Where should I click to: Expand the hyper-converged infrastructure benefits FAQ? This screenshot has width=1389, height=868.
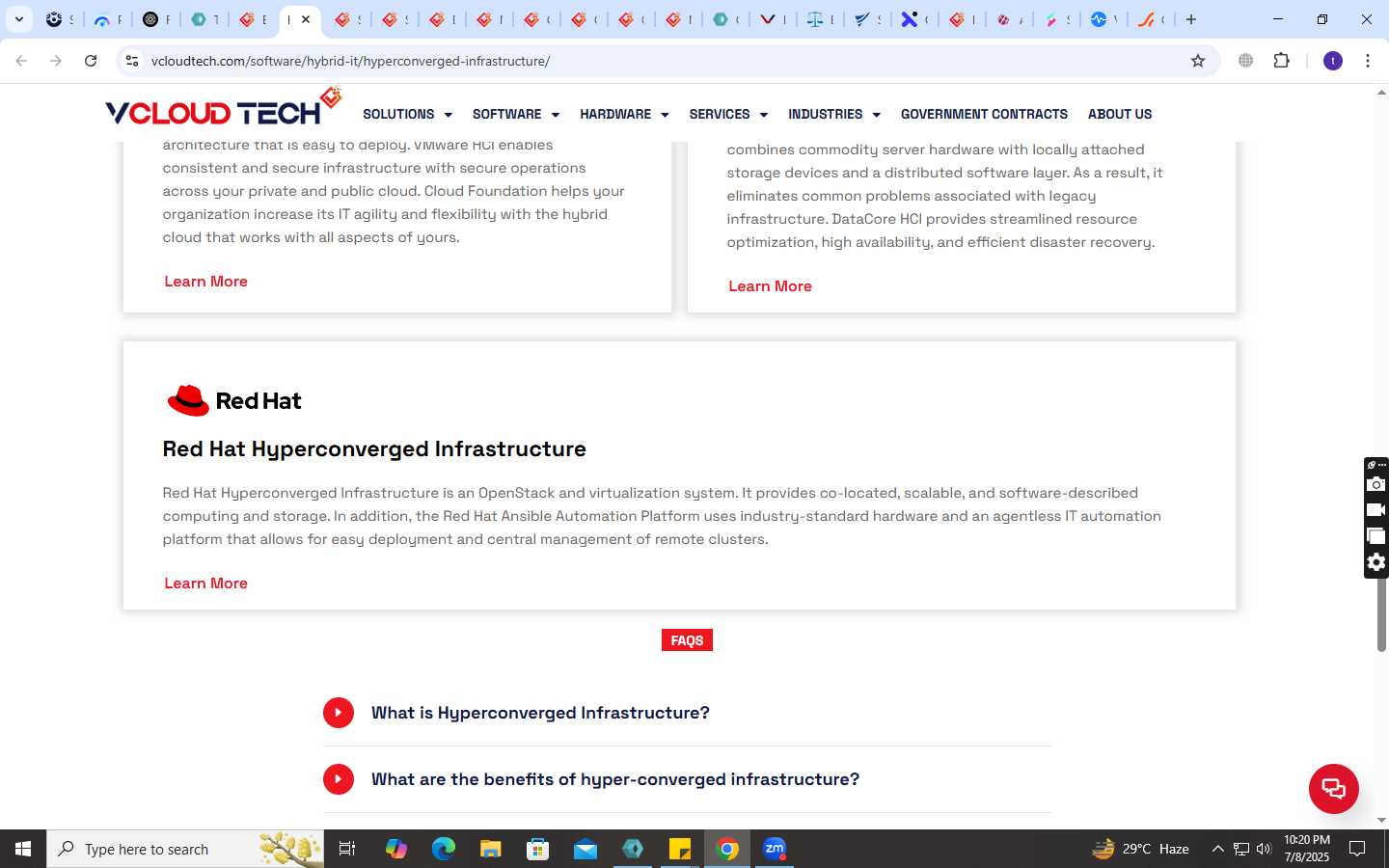[687, 779]
